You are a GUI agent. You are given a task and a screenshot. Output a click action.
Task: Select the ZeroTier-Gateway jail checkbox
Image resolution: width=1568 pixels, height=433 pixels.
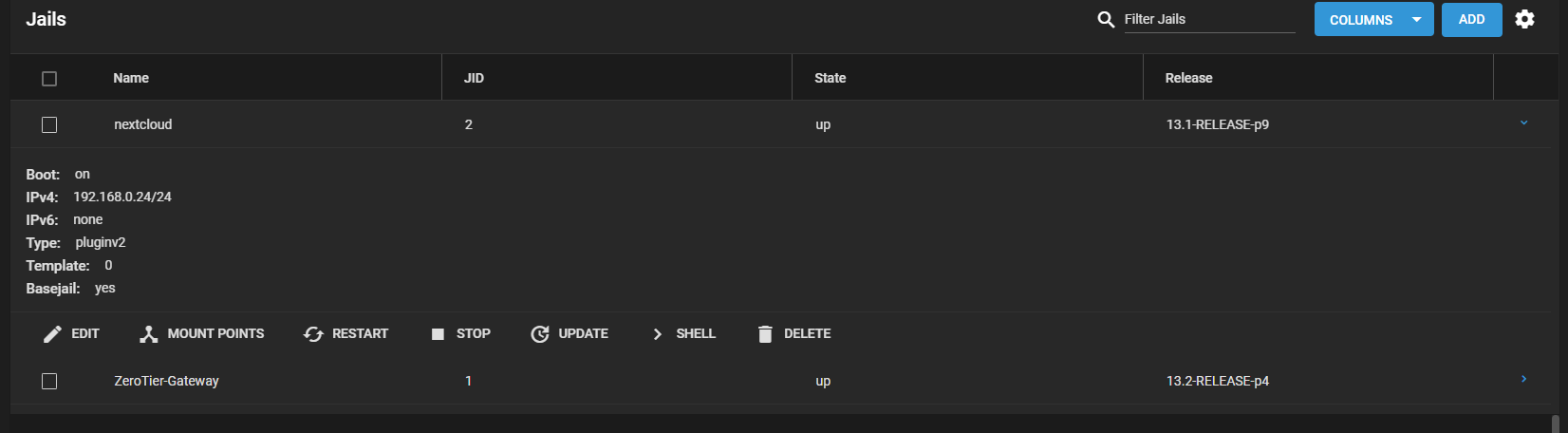tap(49, 381)
